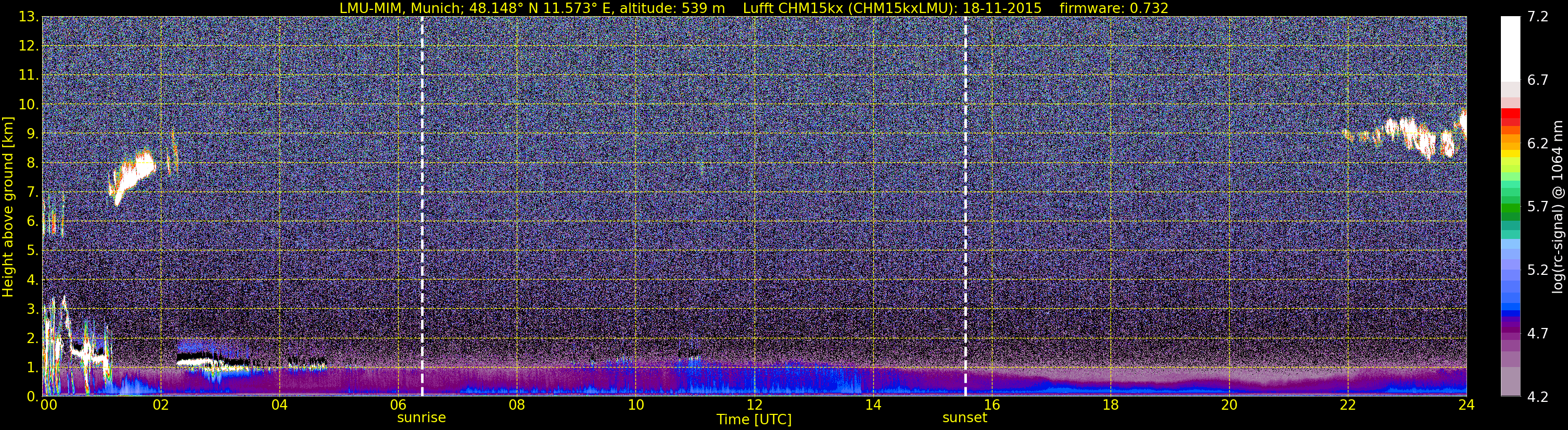
Task: Click the '6.' tick label on the height axis
Action: tap(32, 221)
